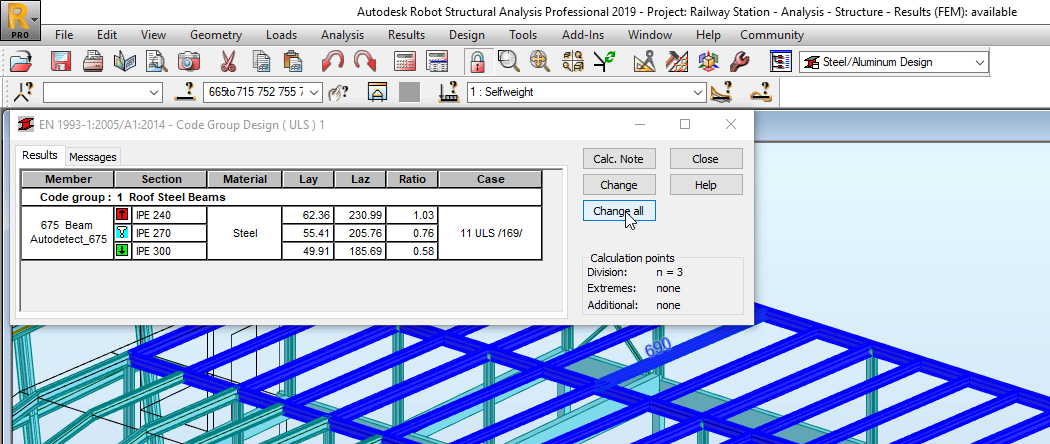Open the File menu

click(x=64, y=35)
